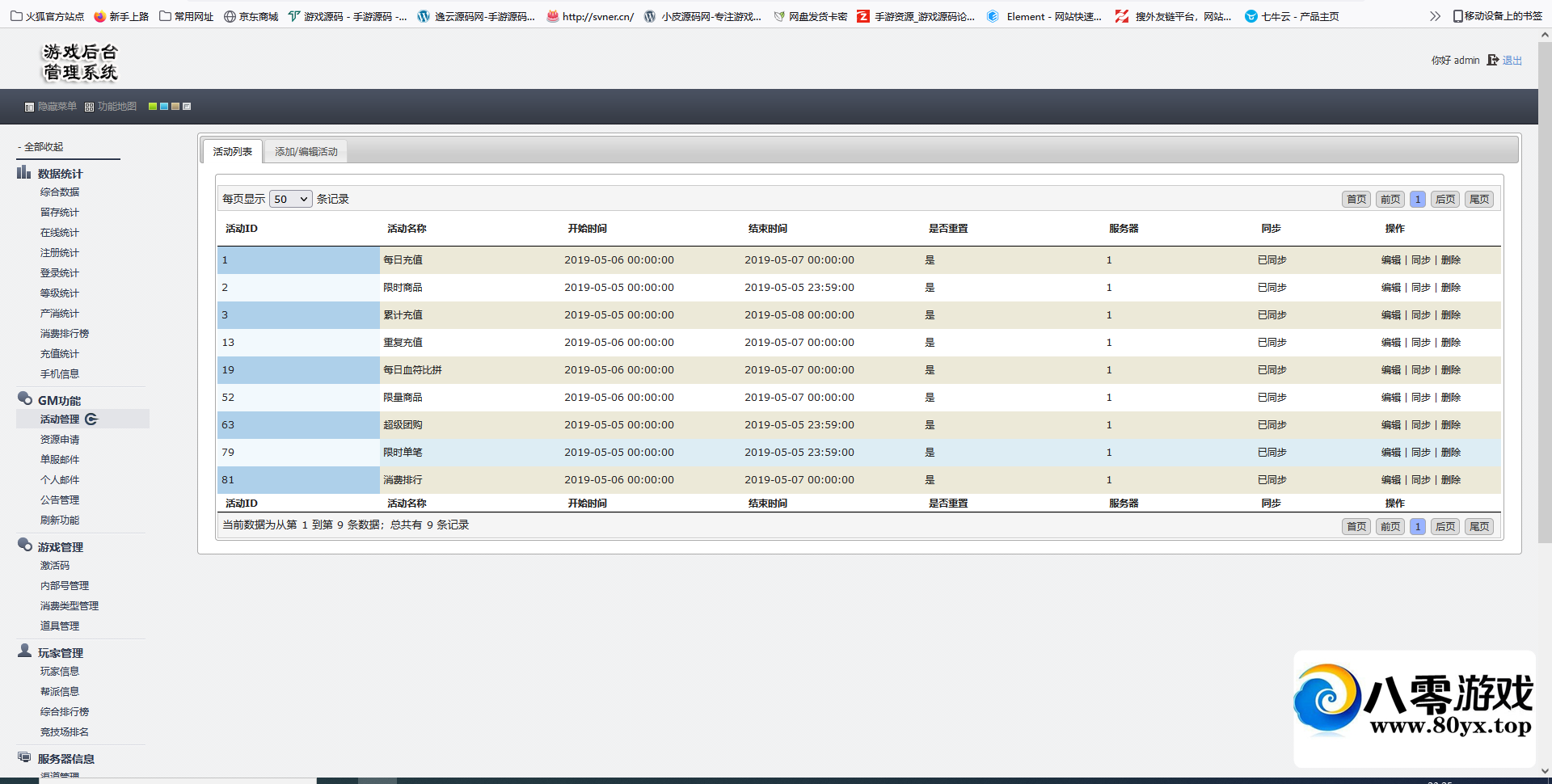Click the logout icon beside 退出
Viewport: 1552px width, 784px height.
1492,61
